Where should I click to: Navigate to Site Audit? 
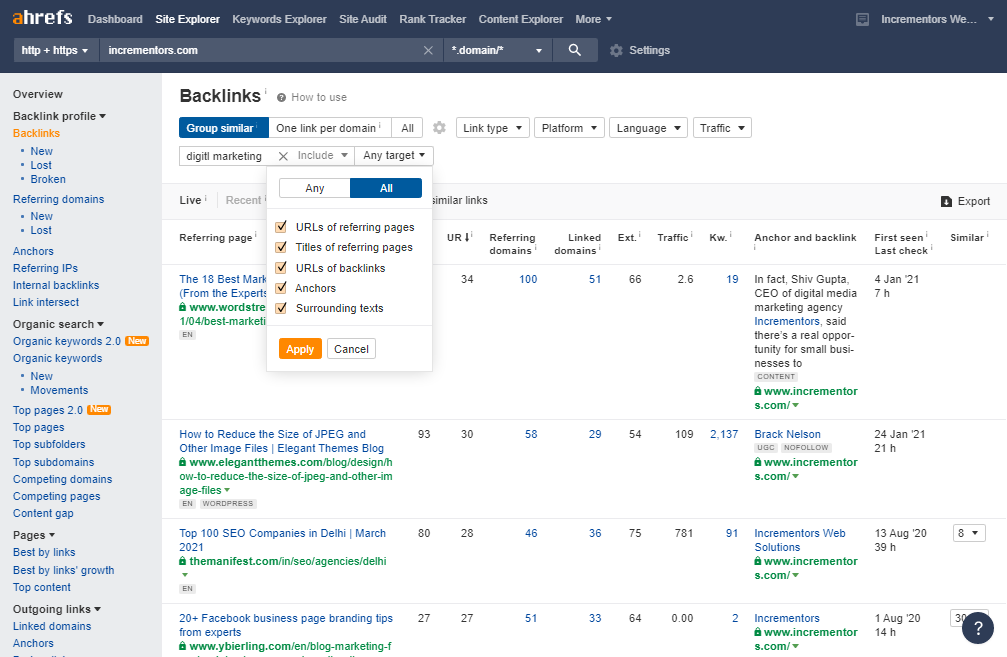coord(363,19)
